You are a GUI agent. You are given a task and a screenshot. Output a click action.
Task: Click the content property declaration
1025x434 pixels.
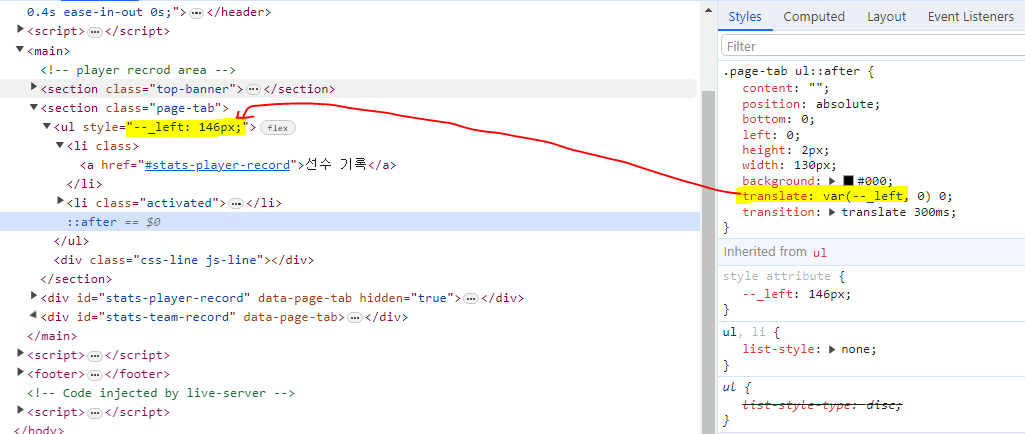point(786,88)
